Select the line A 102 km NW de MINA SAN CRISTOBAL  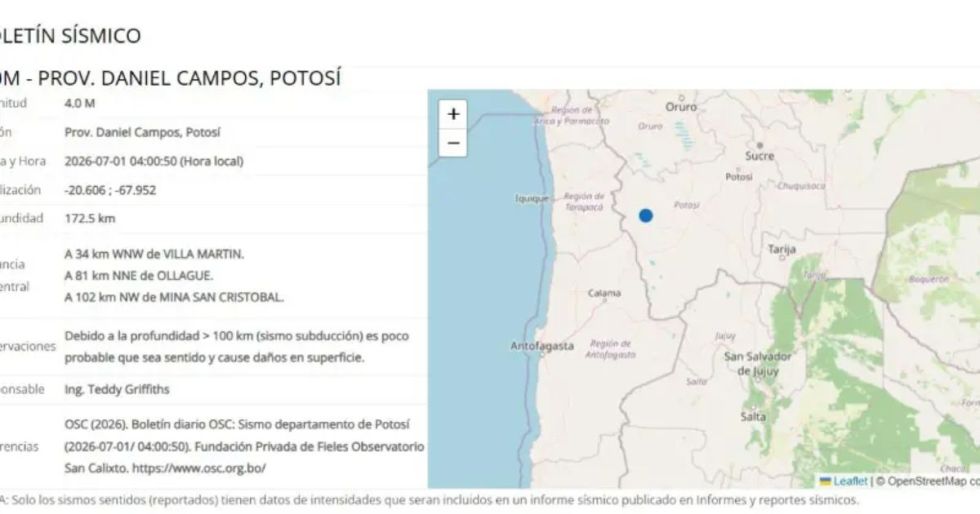click(174, 297)
